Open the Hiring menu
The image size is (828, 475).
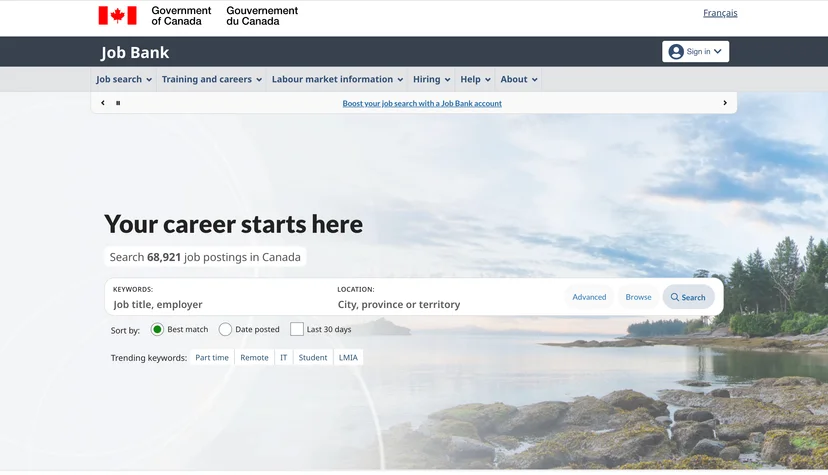[431, 79]
